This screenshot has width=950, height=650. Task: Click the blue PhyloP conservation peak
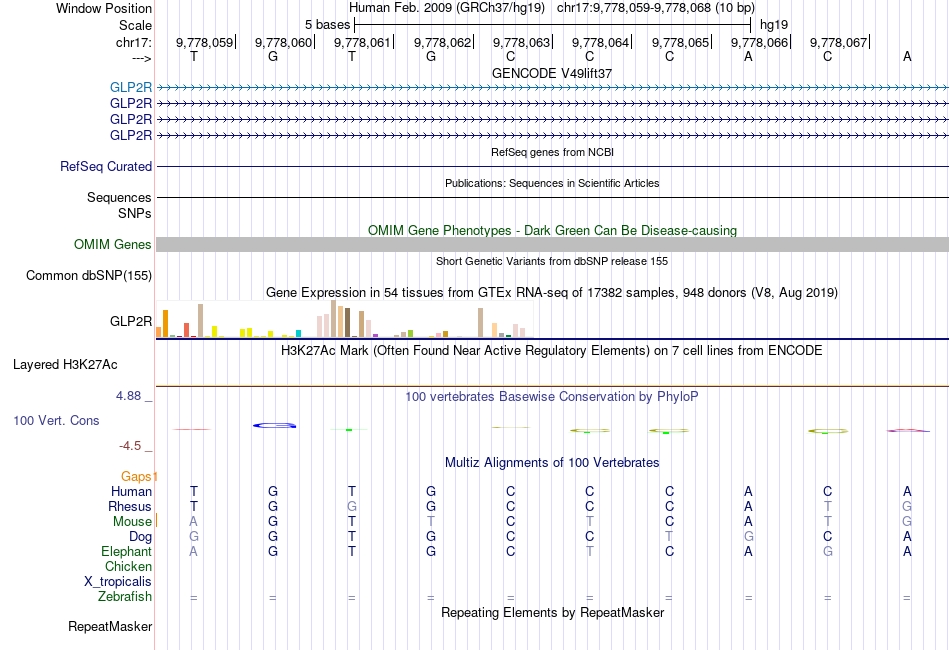[274, 426]
